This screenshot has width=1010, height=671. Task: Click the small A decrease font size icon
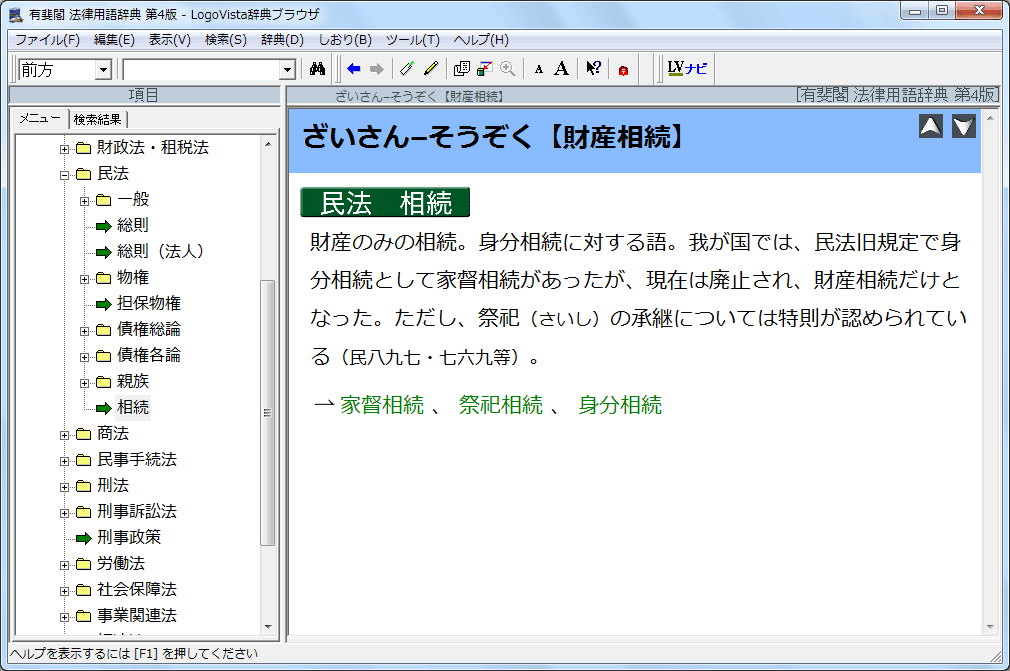tap(538, 69)
